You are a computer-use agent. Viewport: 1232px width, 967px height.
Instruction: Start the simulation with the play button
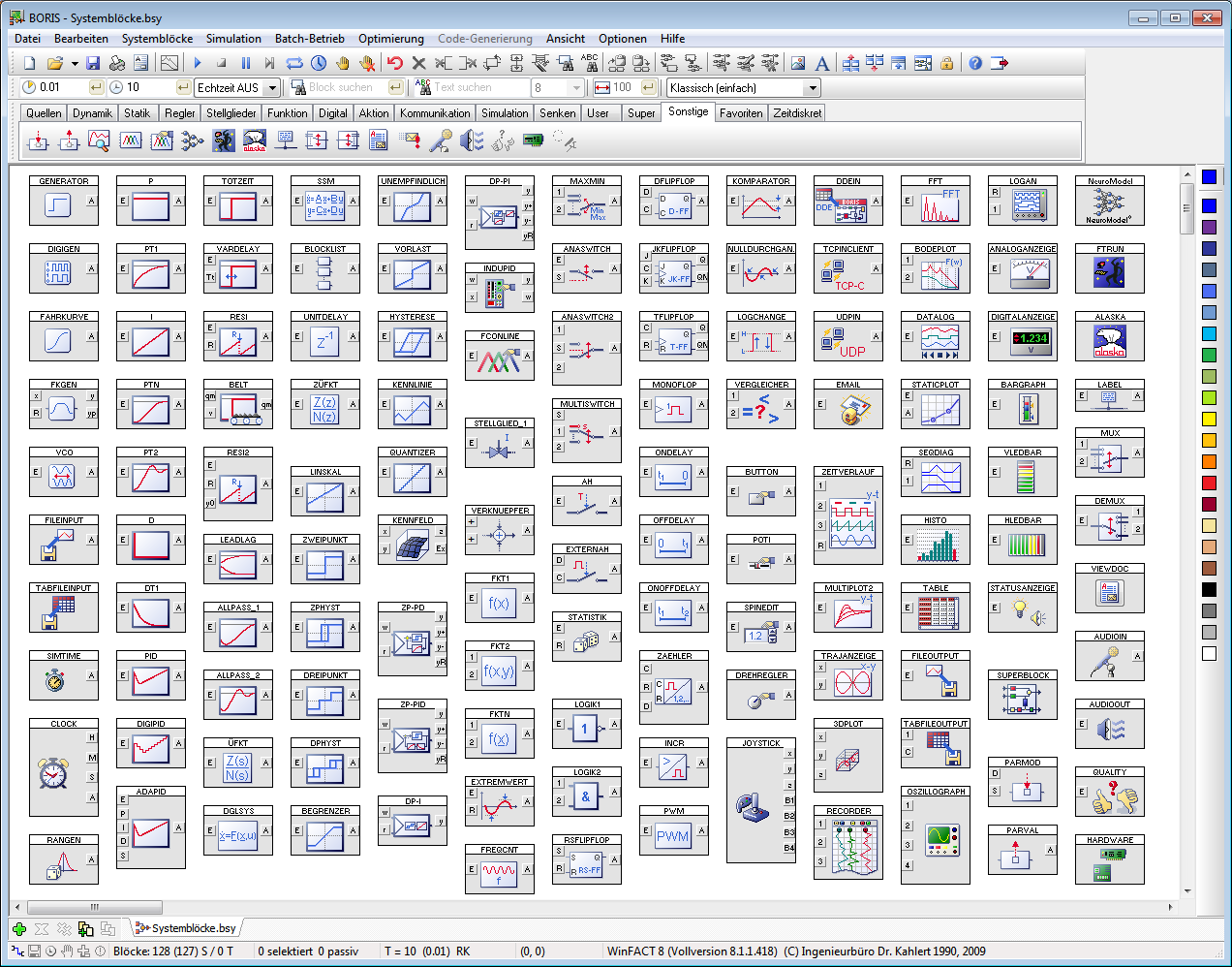pos(198,63)
